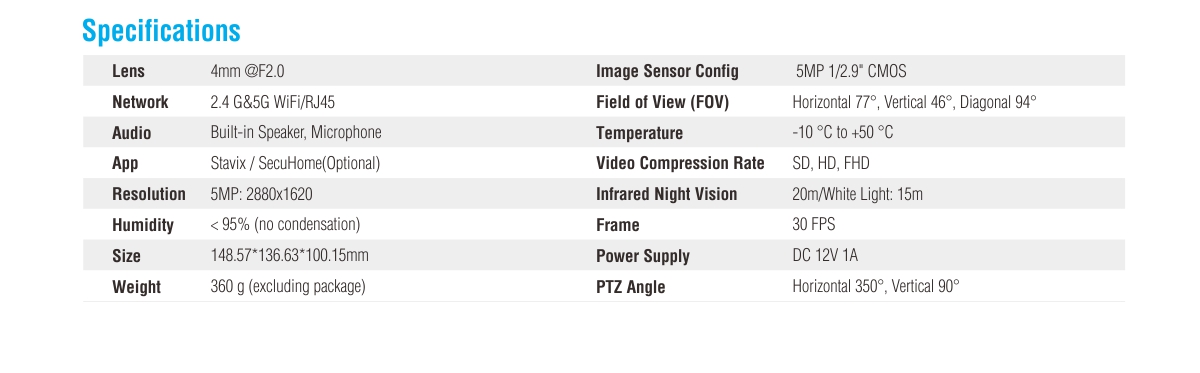Click Stavix / SecuHome(Optional) app value
Viewport: 1200px width, 373px height.
pos(295,163)
